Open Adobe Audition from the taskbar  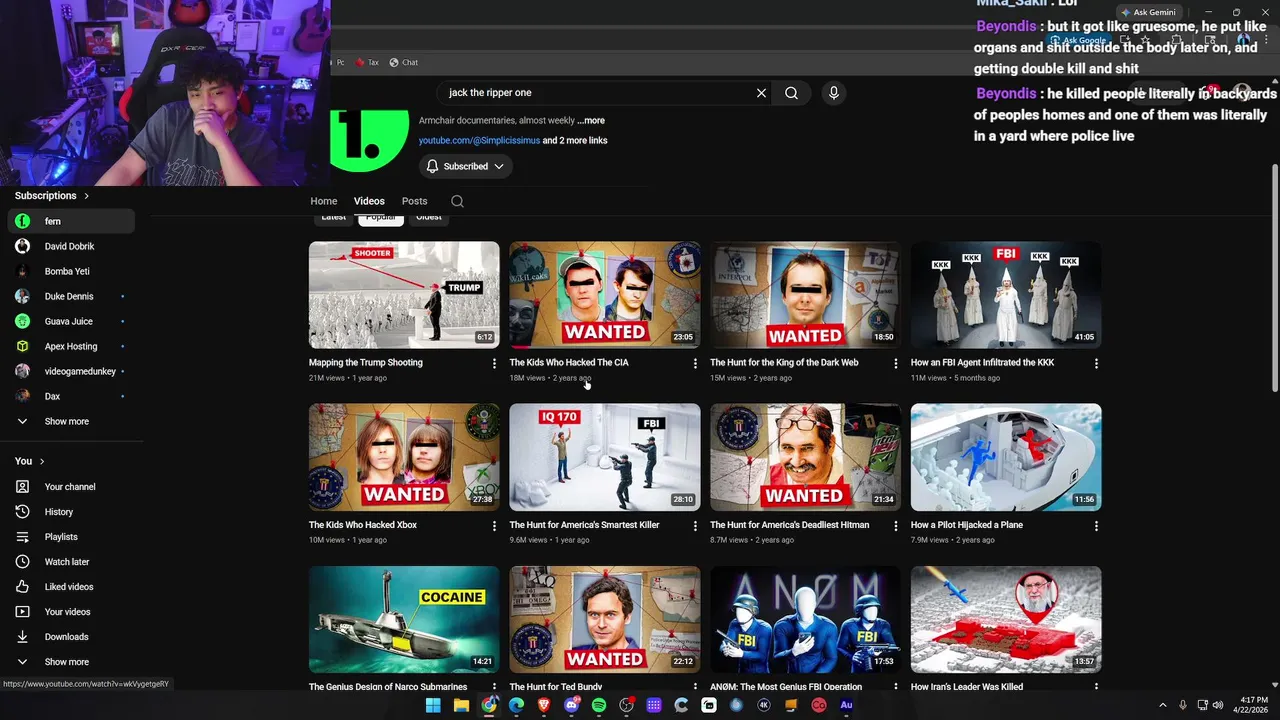point(846,705)
